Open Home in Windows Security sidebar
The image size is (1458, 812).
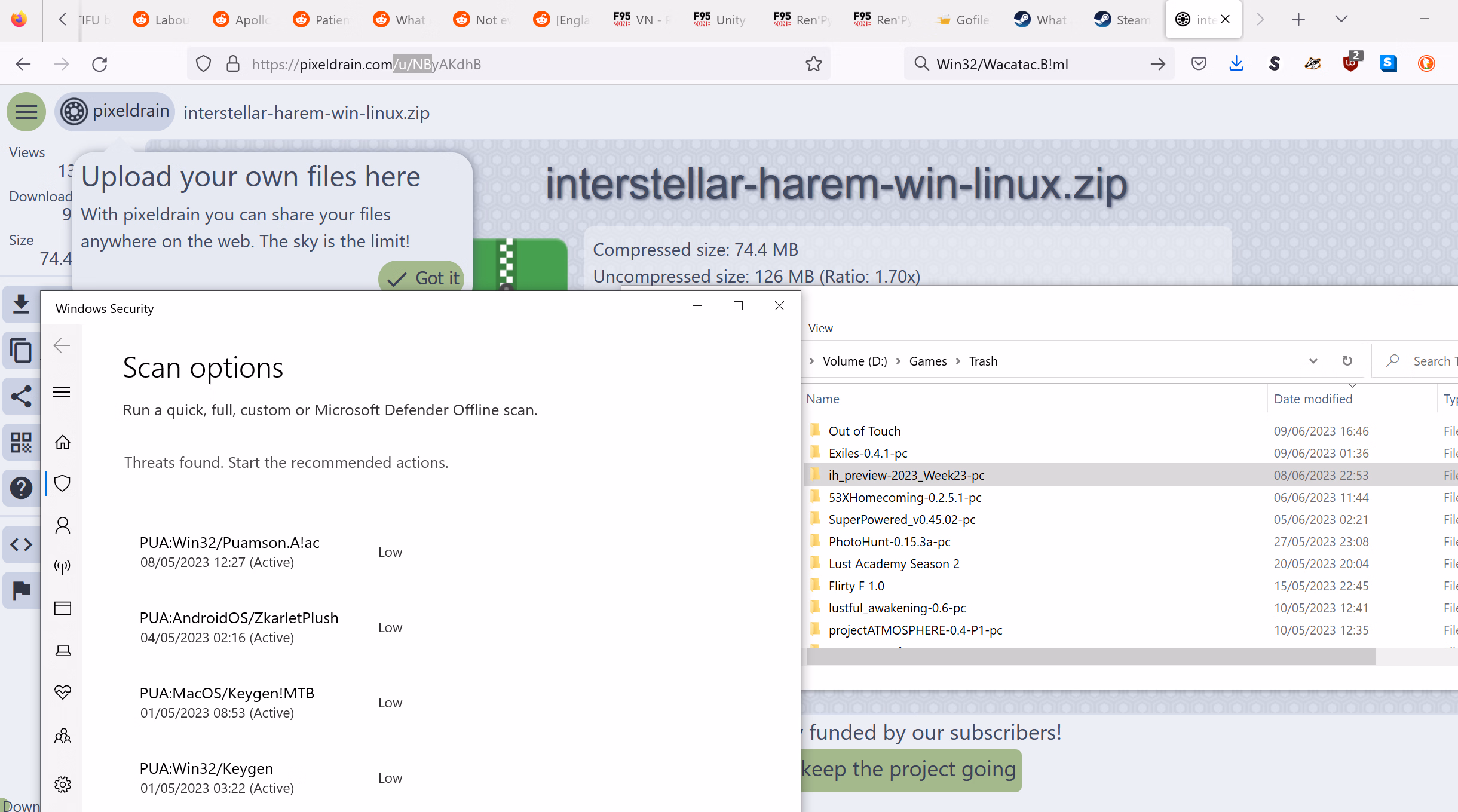point(63,442)
